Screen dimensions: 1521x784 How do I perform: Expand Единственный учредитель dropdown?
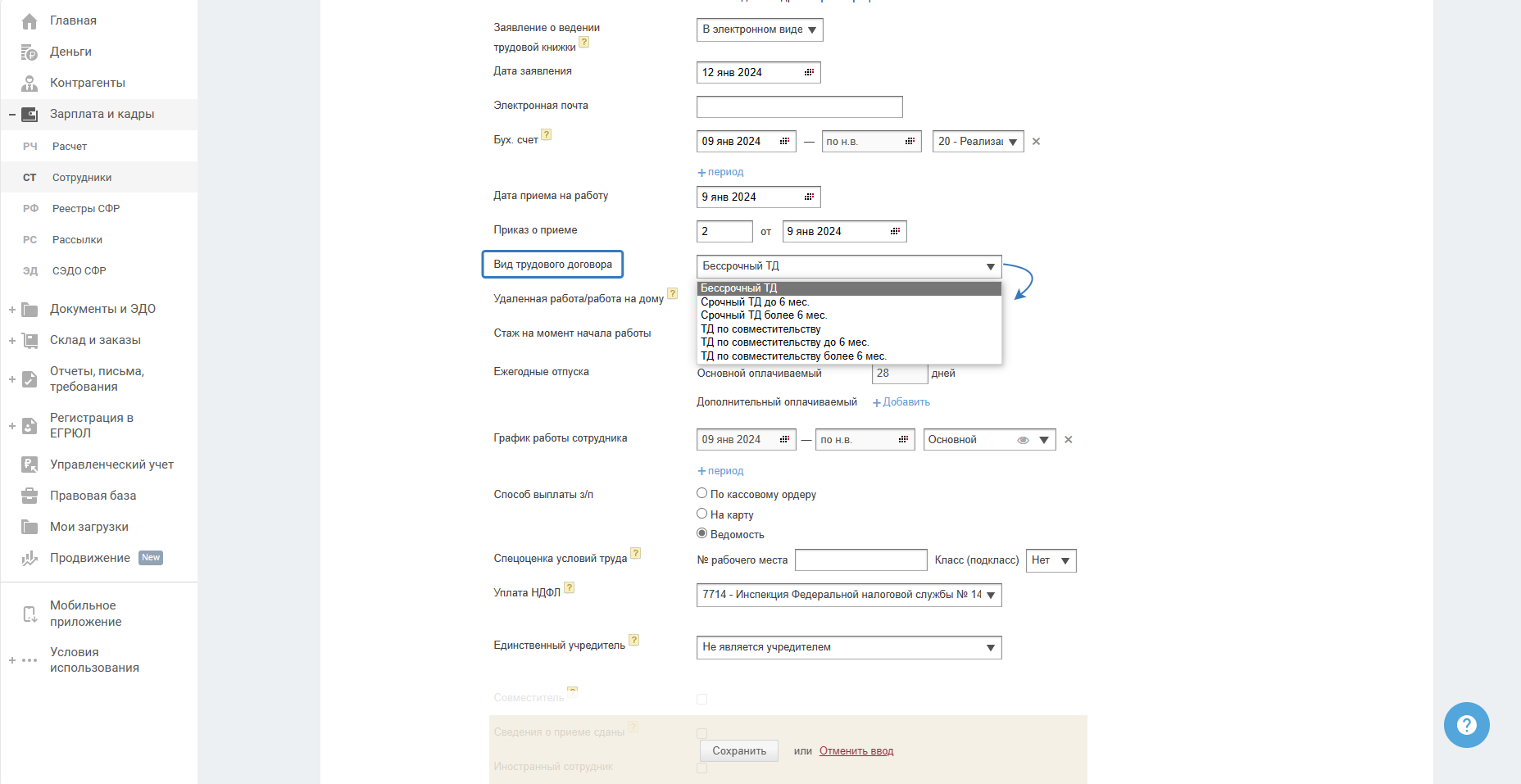(x=848, y=647)
